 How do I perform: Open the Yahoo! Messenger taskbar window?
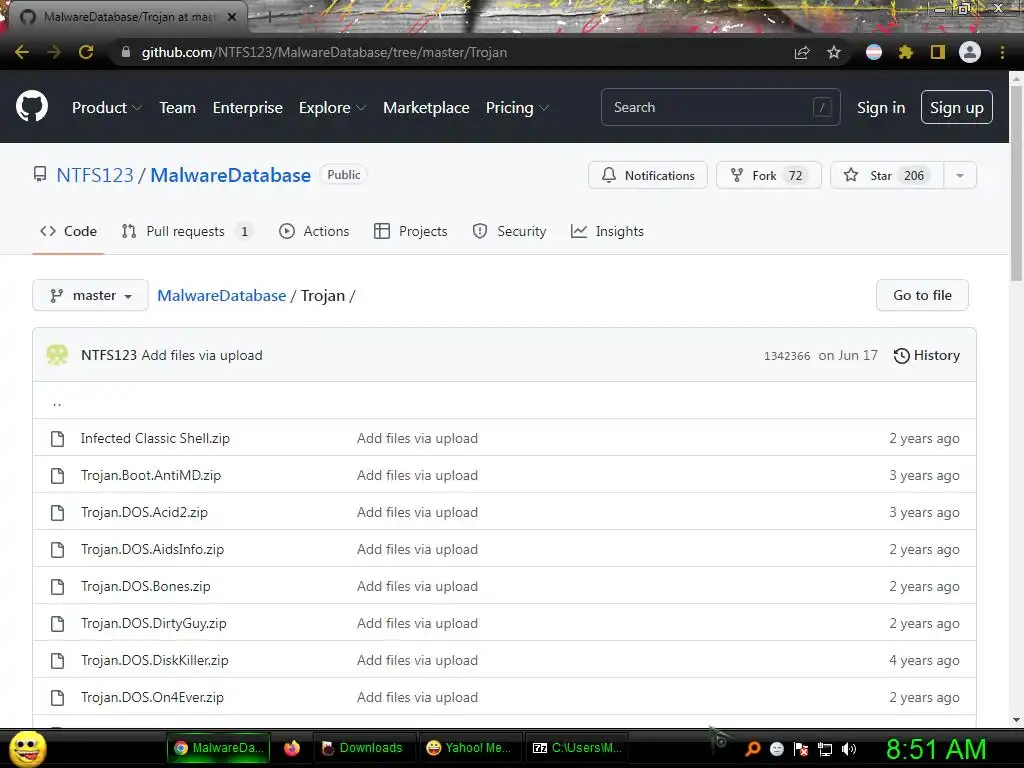468,748
